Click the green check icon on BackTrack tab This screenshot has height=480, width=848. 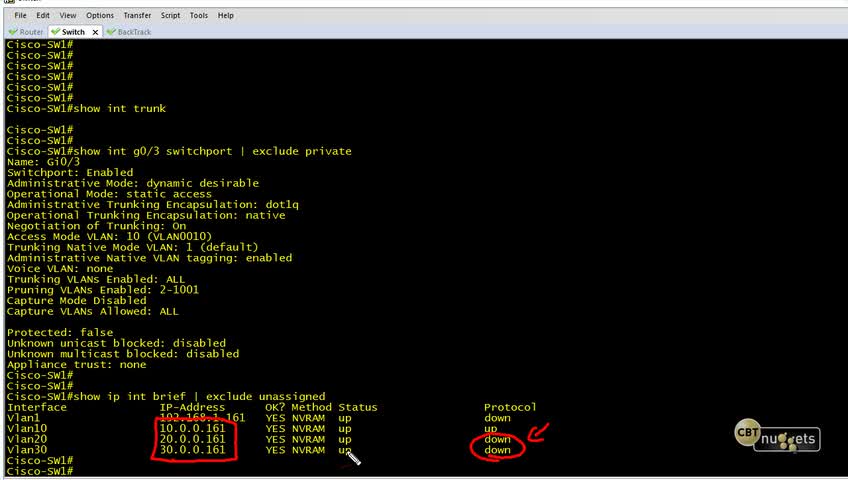click(111, 32)
